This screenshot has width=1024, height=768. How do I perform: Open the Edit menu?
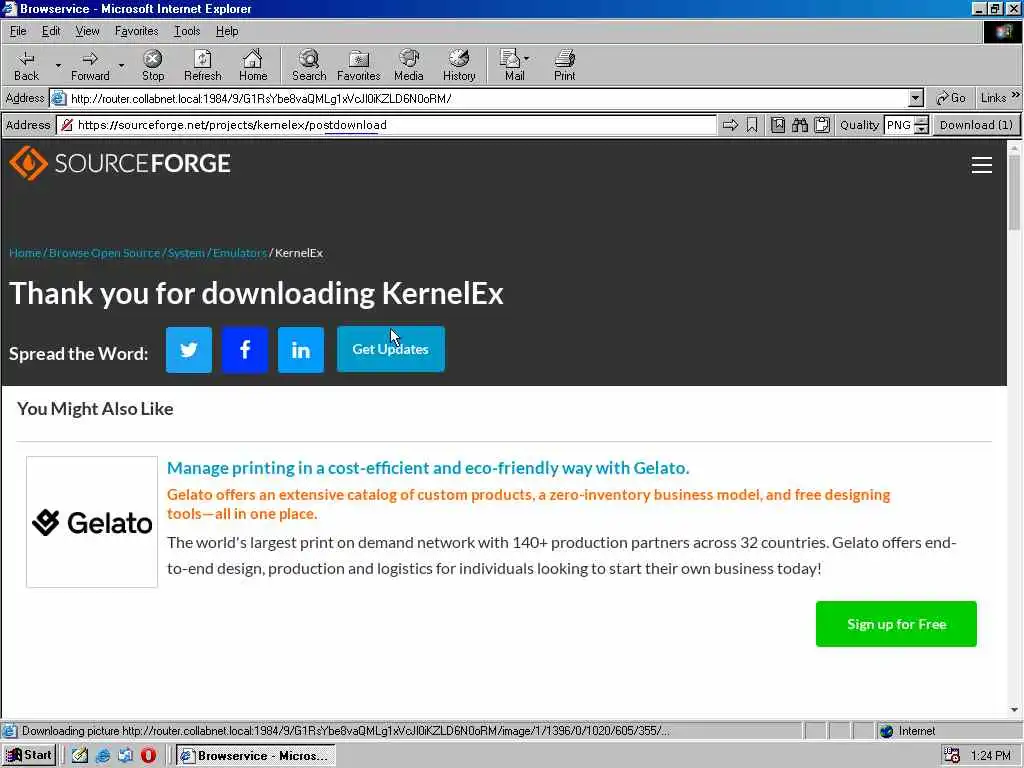click(x=51, y=31)
